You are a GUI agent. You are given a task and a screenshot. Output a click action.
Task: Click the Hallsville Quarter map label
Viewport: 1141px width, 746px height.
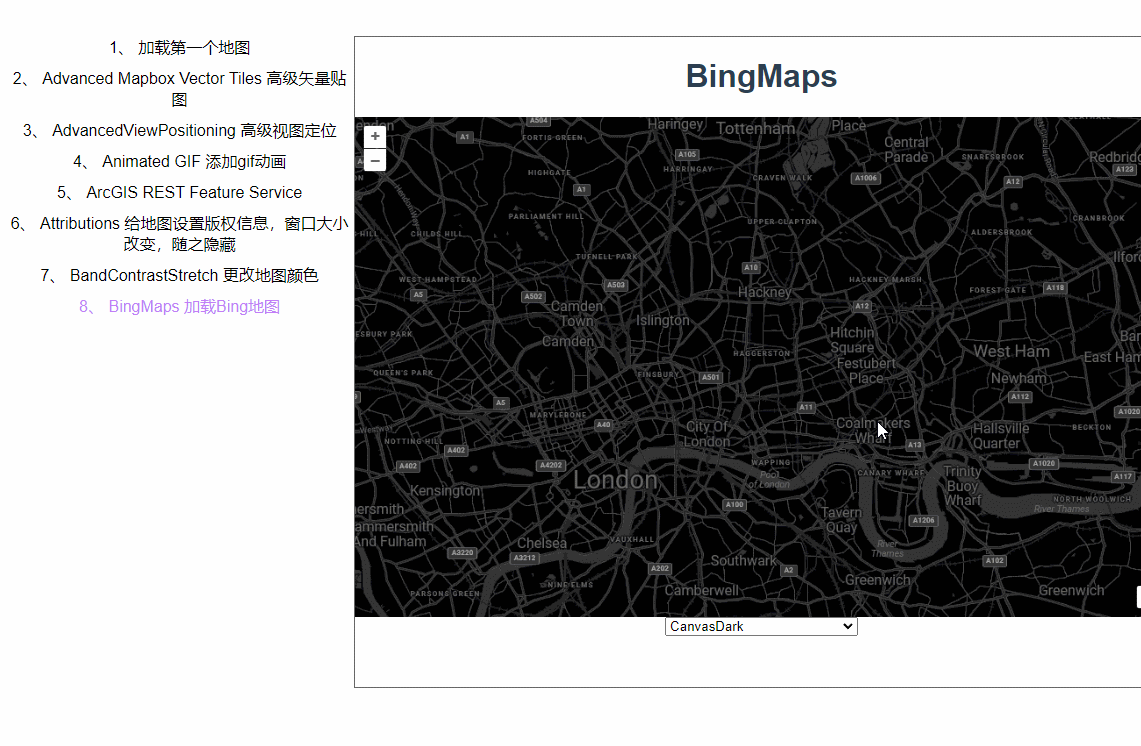click(x=1001, y=436)
